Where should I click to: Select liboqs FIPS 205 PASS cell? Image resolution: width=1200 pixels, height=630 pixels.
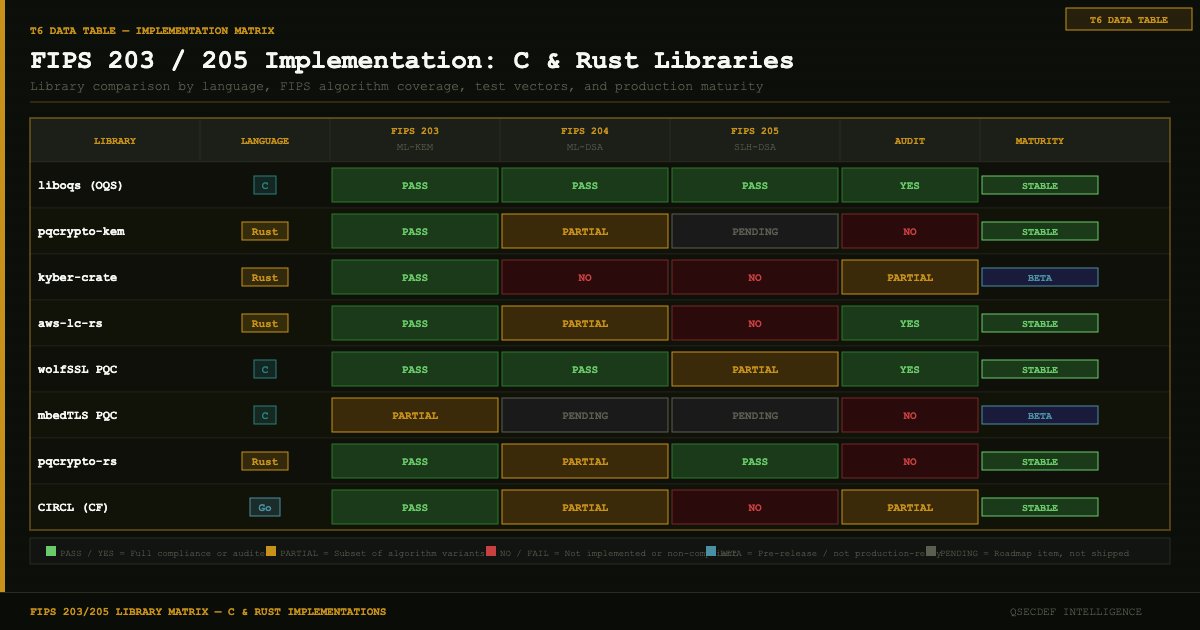pyautogui.click(x=755, y=185)
